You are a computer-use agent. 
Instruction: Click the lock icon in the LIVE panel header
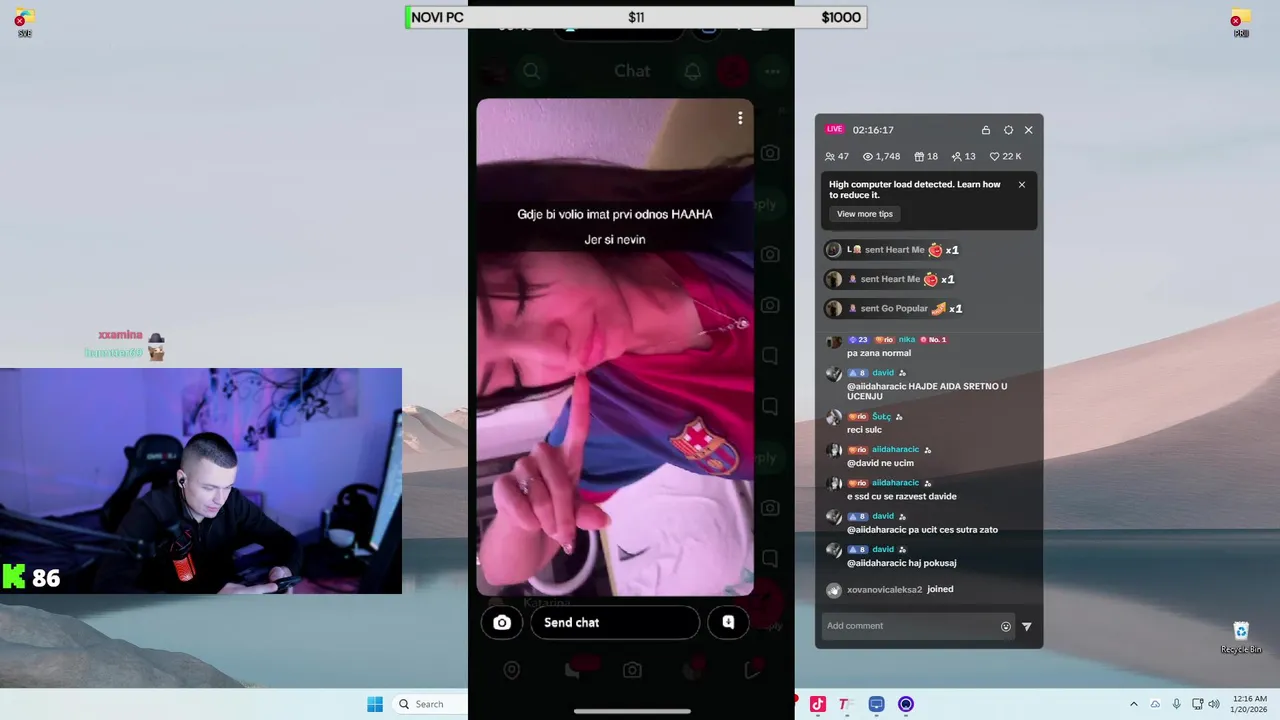986,130
